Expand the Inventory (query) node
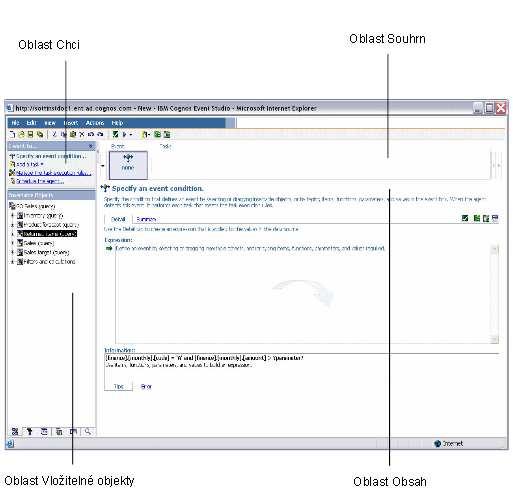 pos(12,215)
